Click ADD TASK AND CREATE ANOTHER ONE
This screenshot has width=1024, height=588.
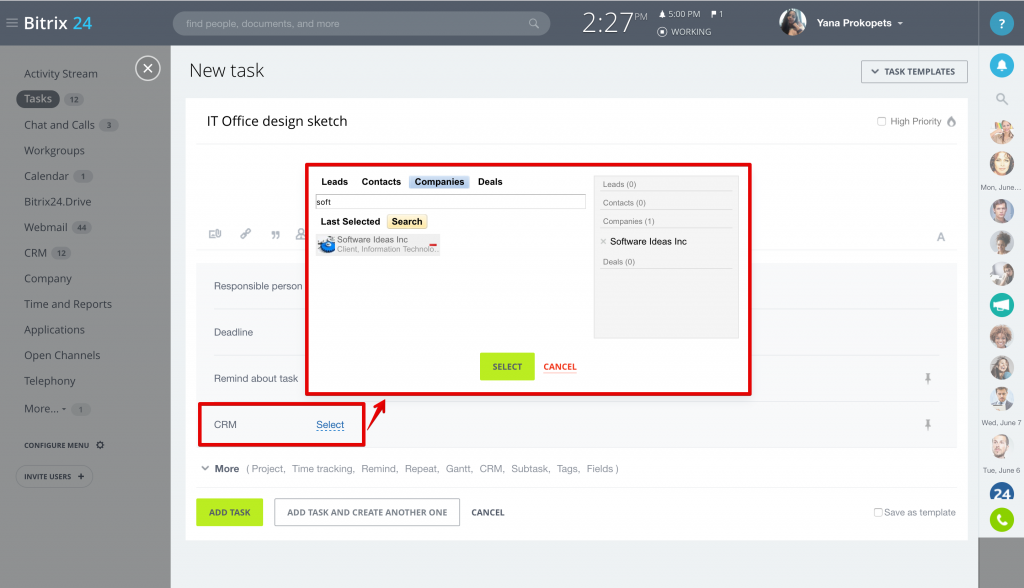(367, 512)
